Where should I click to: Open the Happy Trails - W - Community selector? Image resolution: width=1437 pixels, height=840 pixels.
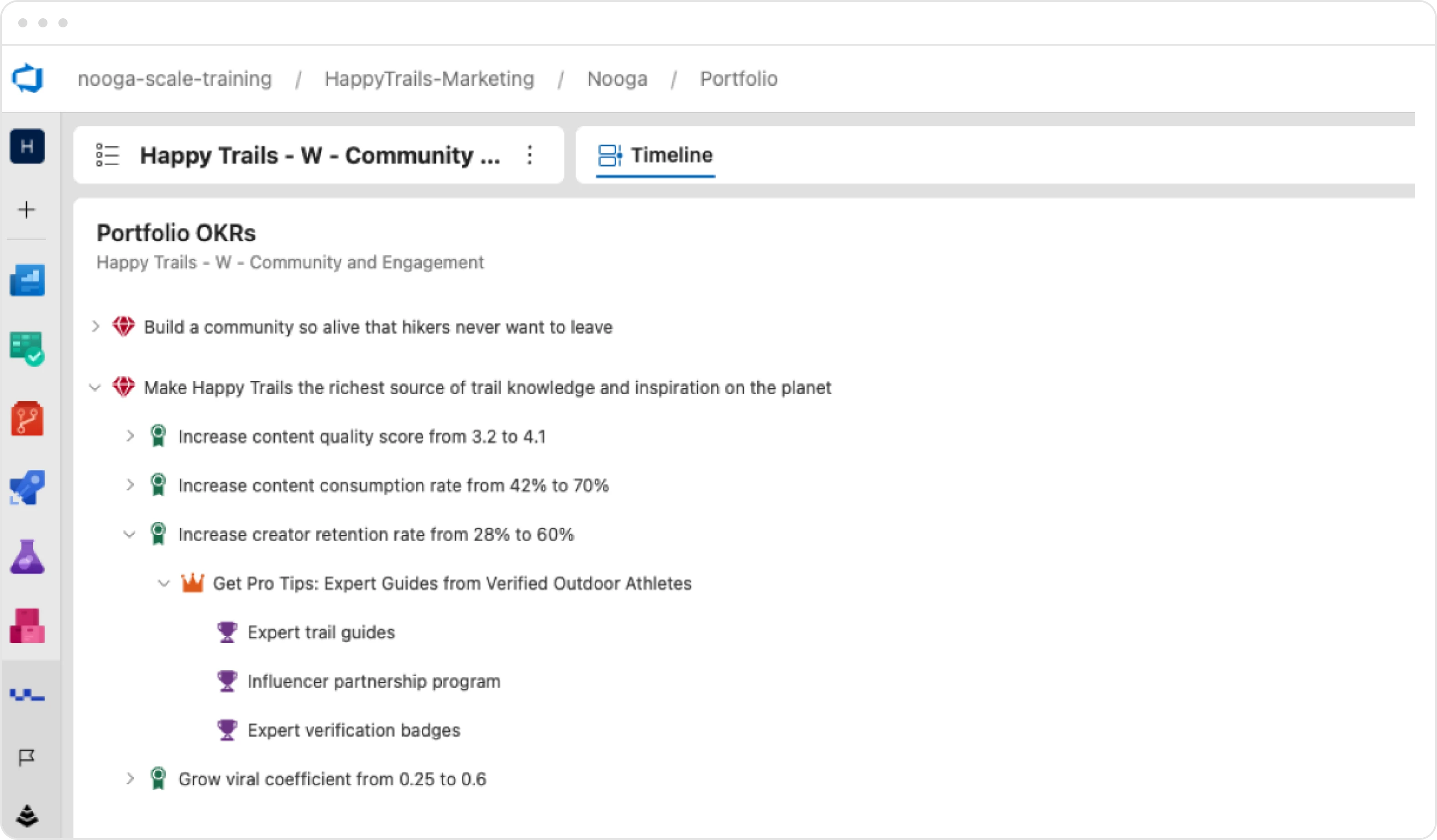click(319, 155)
